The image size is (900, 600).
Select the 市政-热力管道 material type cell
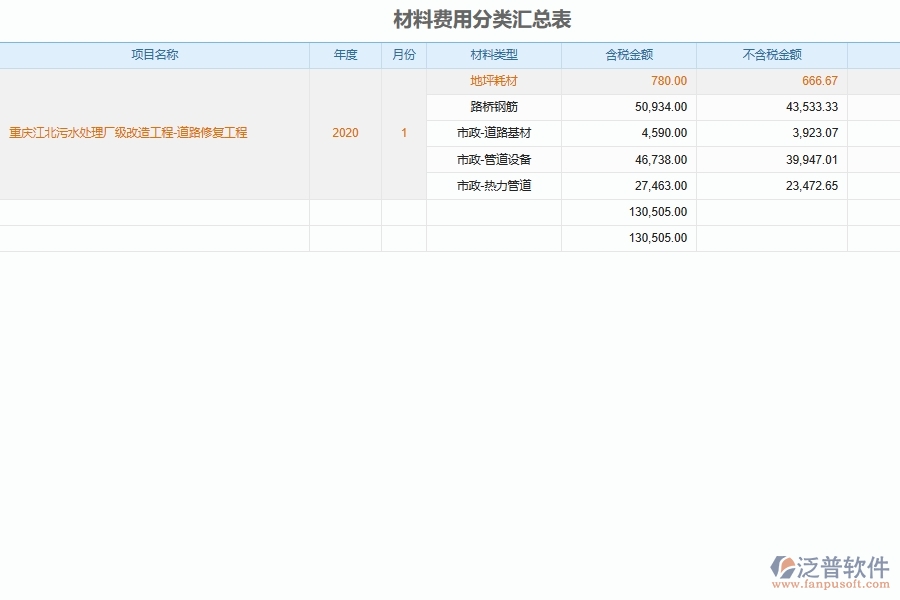tap(493, 185)
